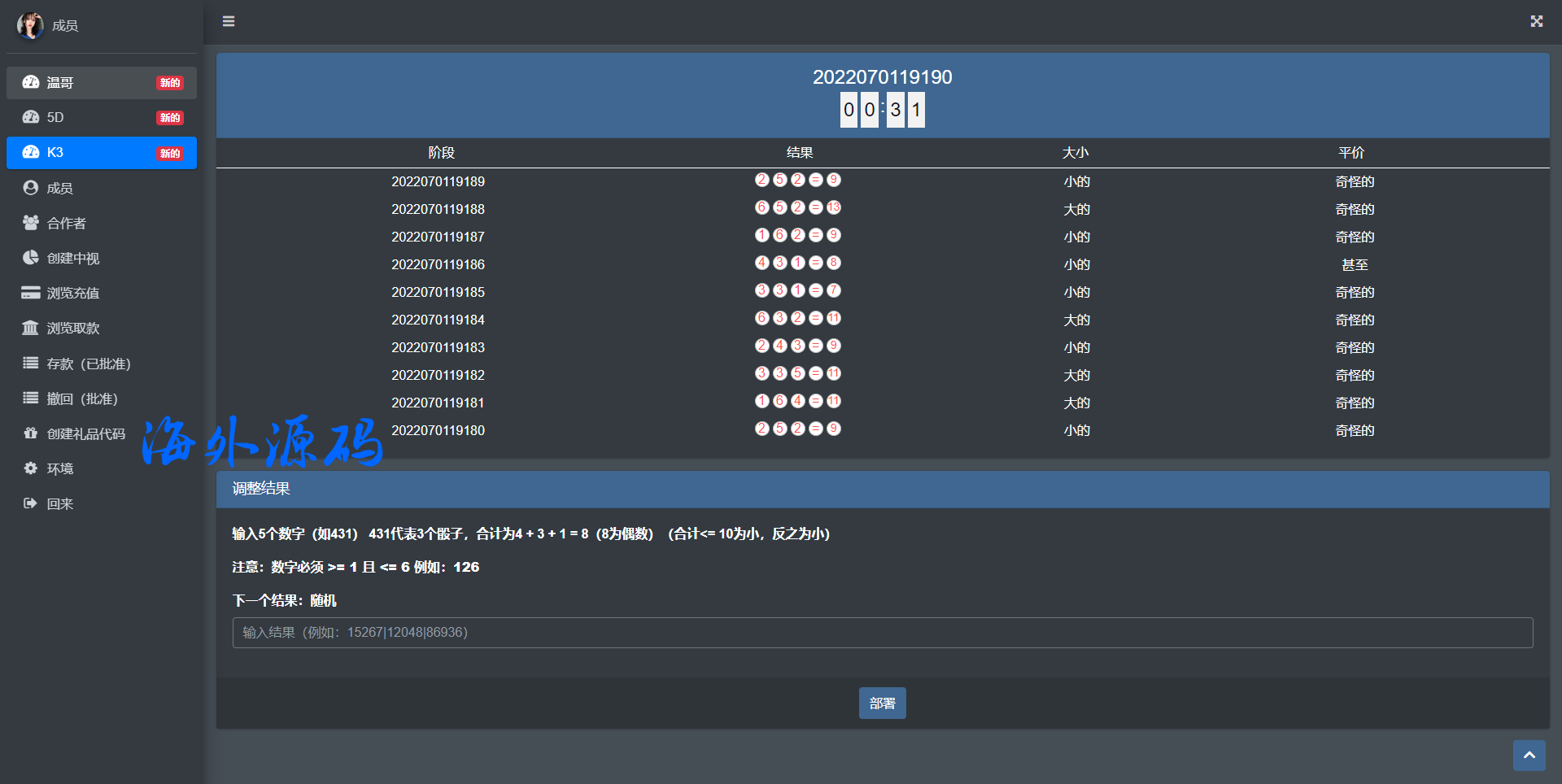Image resolution: width=1562 pixels, height=784 pixels.
Task: Click the 浏览取款 bank icon
Action: click(x=31, y=328)
